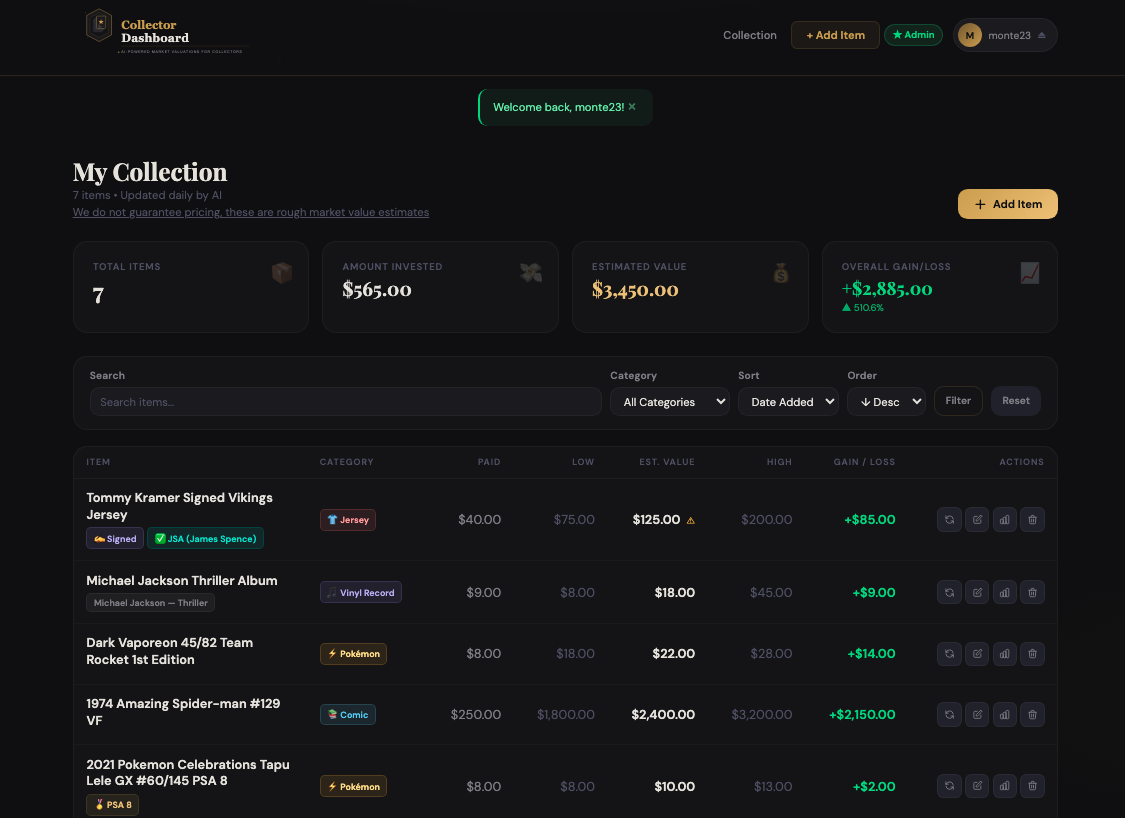Click the Est. Value column header
The height and width of the screenshot is (818, 1125).
pos(667,462)
